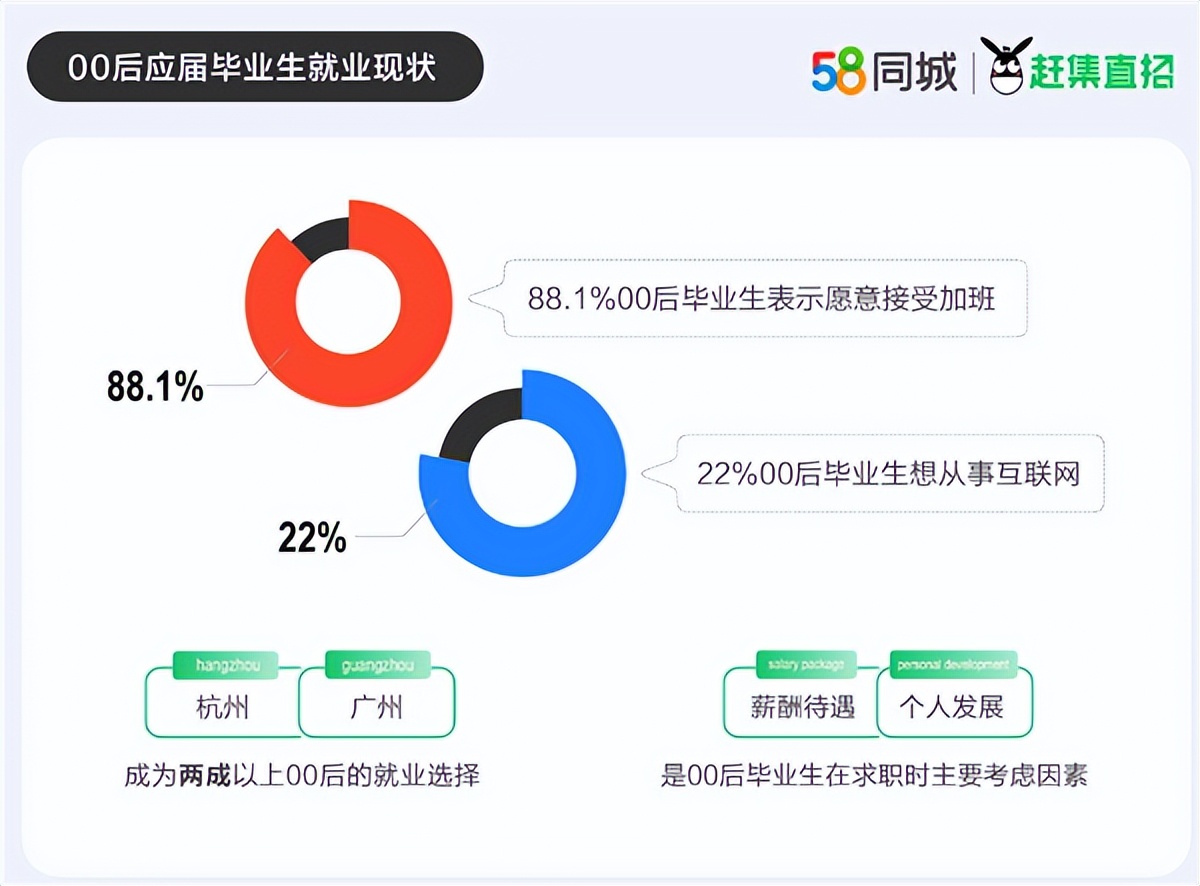Click the 个人发展 box
1200x886 pixels.
click(x=952, y=708)
